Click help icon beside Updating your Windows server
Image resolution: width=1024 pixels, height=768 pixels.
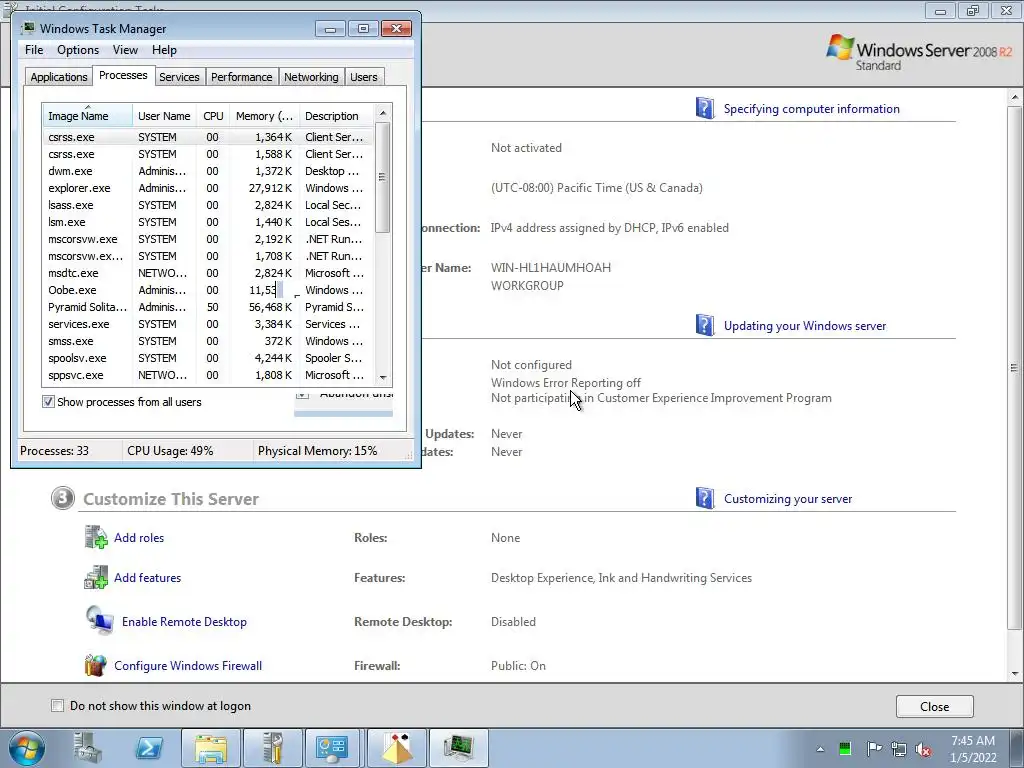coord(705,325)
